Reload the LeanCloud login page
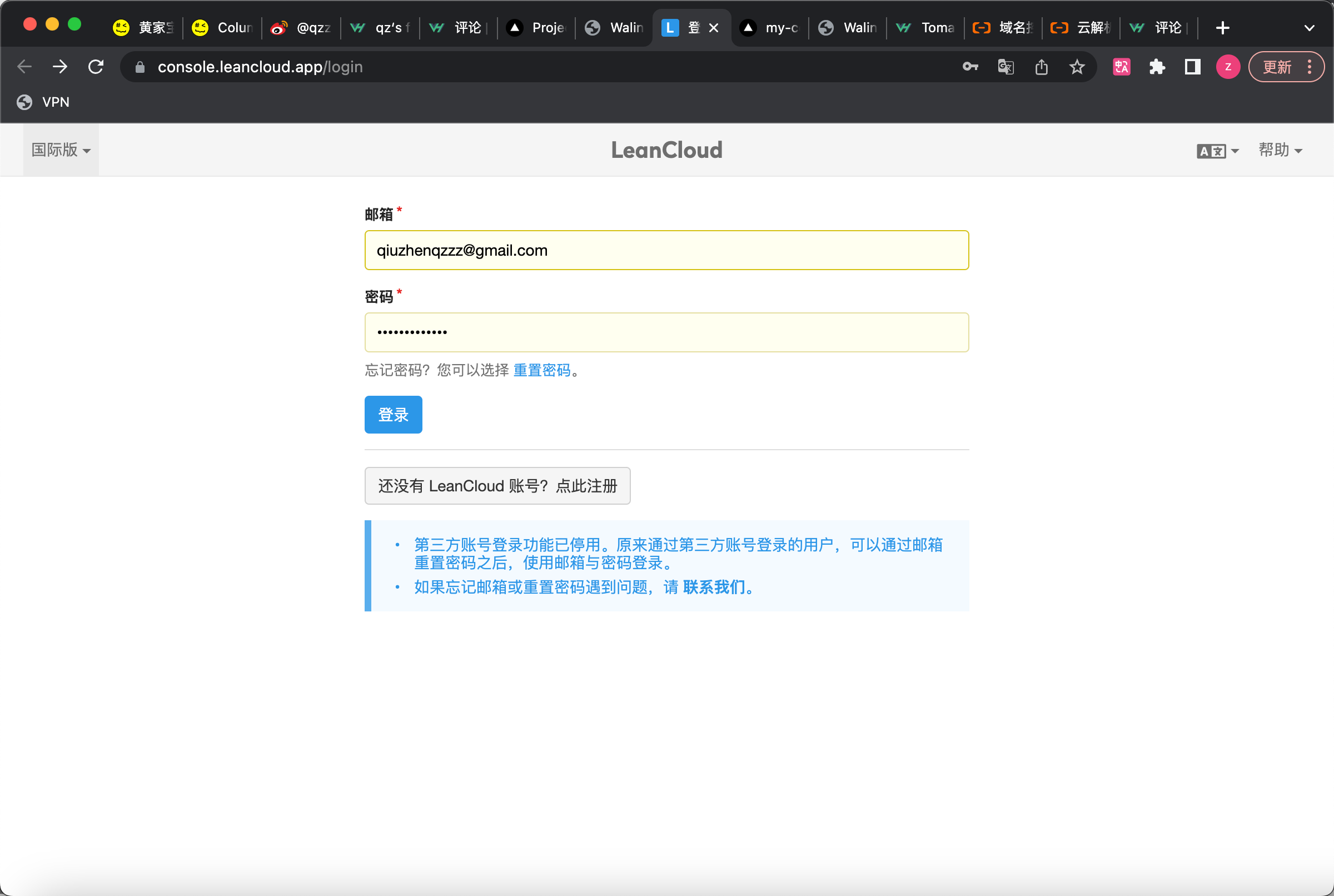 point(96,67)
